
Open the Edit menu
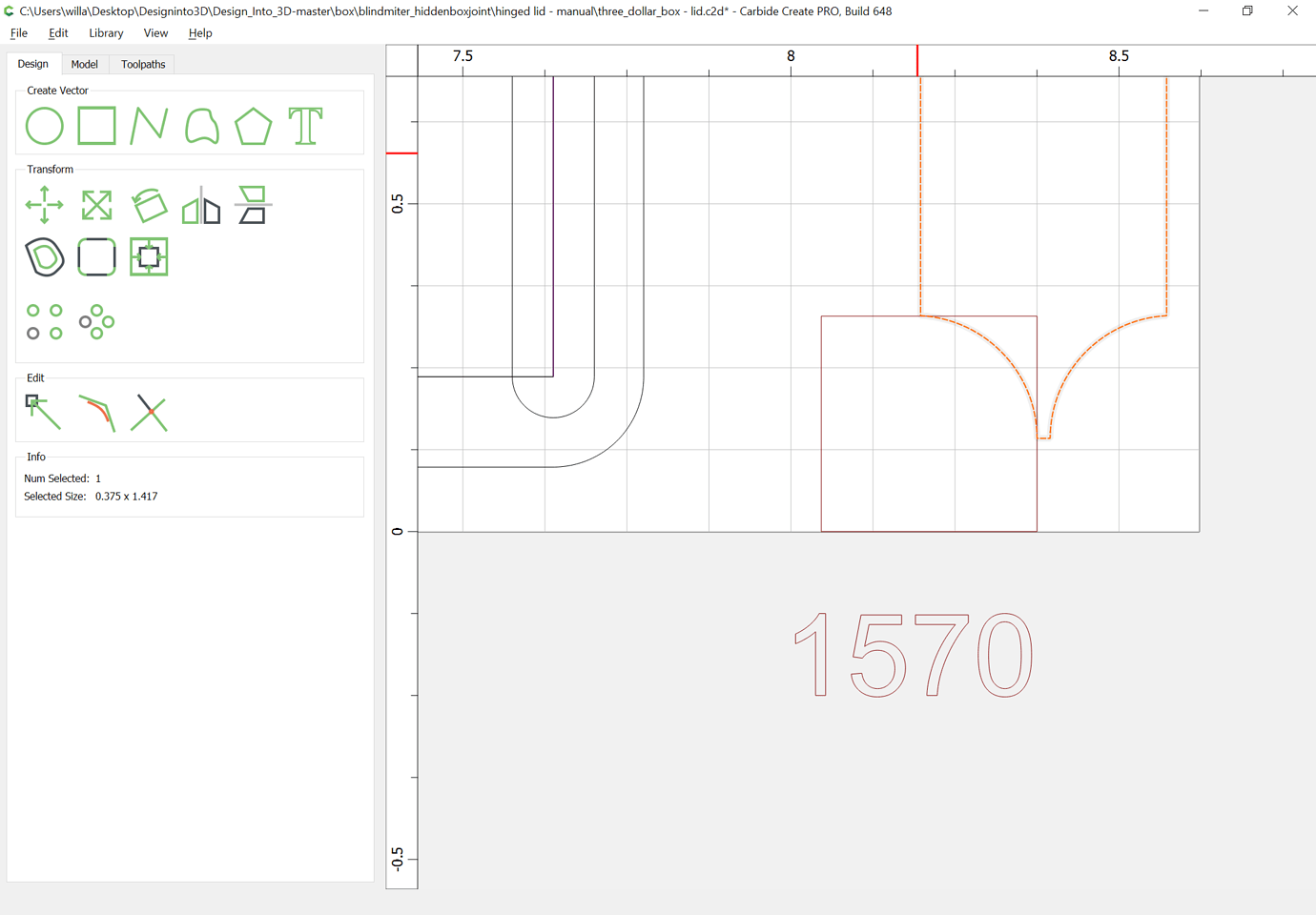click(58, 33)
